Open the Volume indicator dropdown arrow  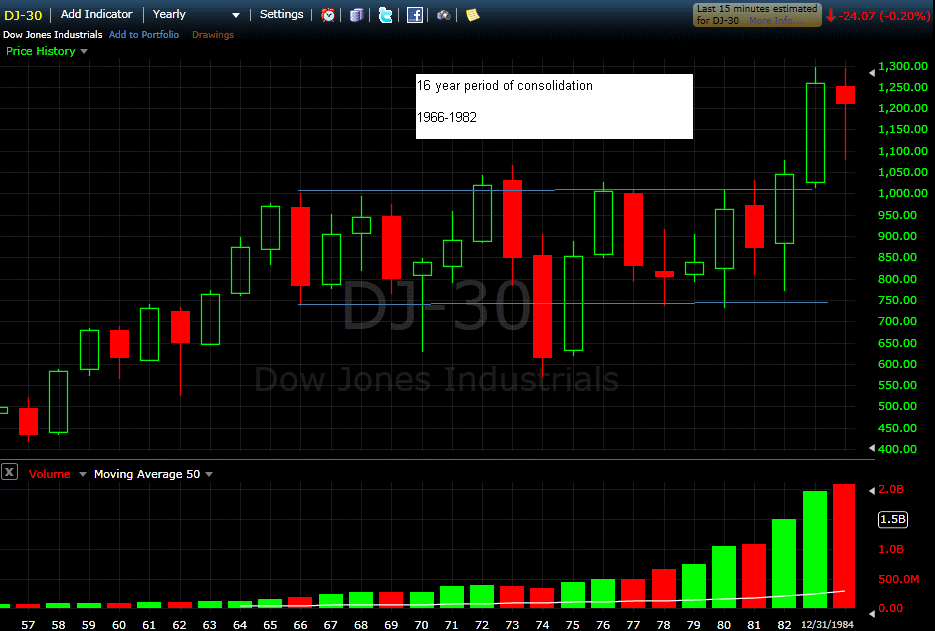(83, 474)
